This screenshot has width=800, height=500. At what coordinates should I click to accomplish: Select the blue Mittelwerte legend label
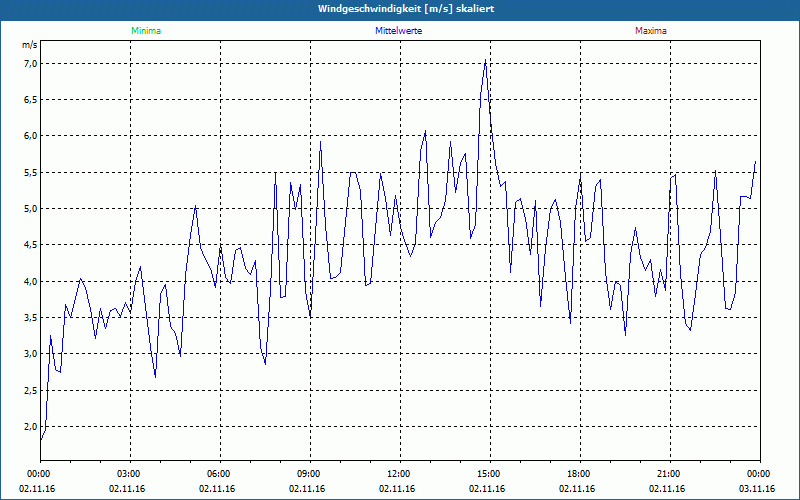398,31
